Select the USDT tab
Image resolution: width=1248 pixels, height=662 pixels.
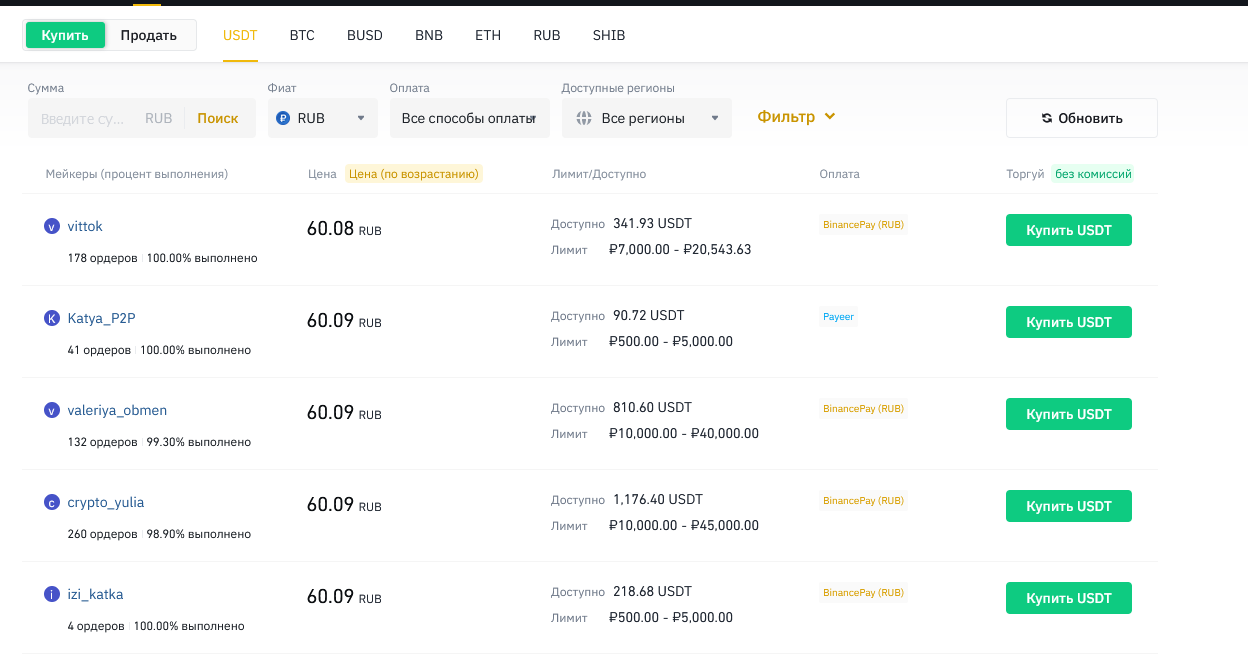[240, 35]
